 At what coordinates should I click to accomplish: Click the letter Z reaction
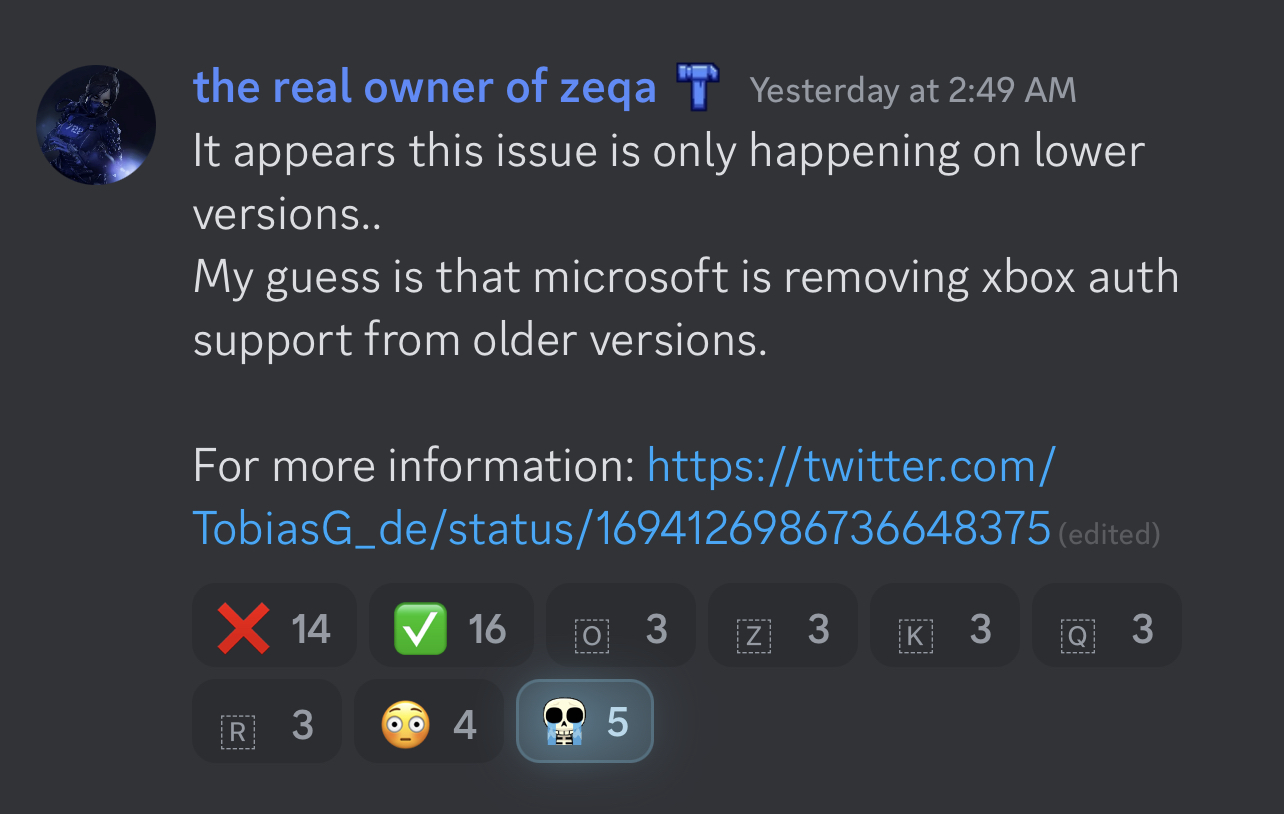pos(782,627)
